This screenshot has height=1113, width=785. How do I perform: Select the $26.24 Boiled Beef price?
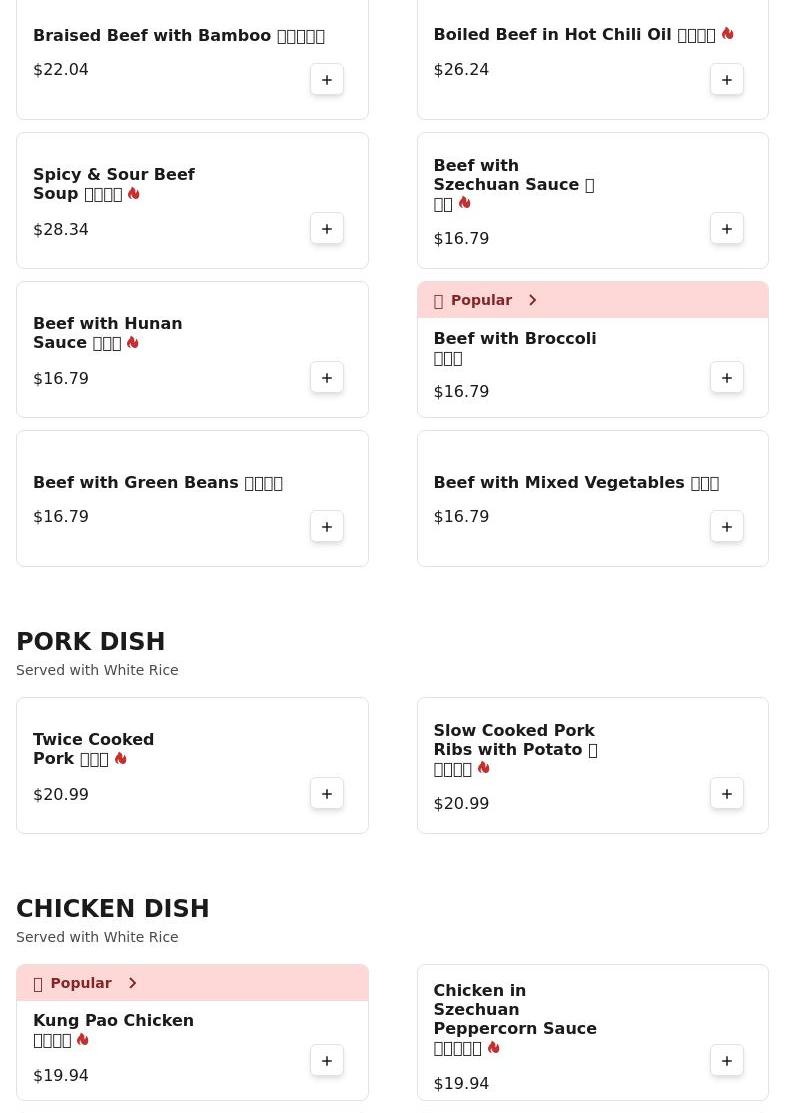461,70
